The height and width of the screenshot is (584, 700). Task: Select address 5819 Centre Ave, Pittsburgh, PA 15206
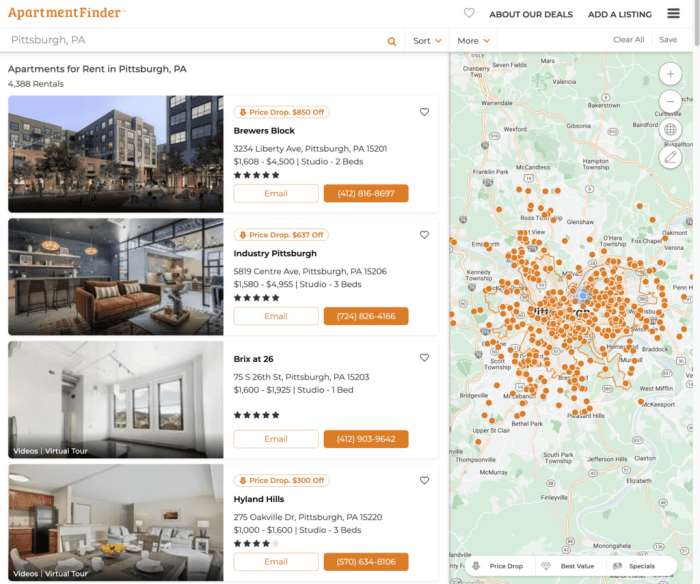(x=310, y=271)
